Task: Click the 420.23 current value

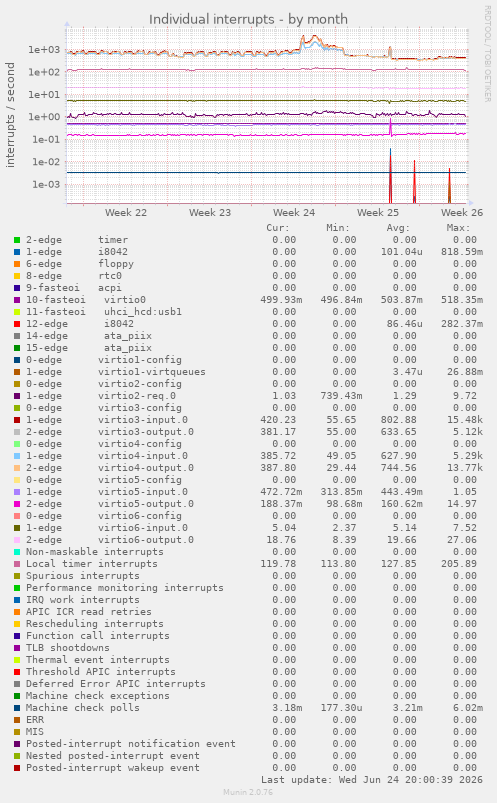Action: pos(278,420)
